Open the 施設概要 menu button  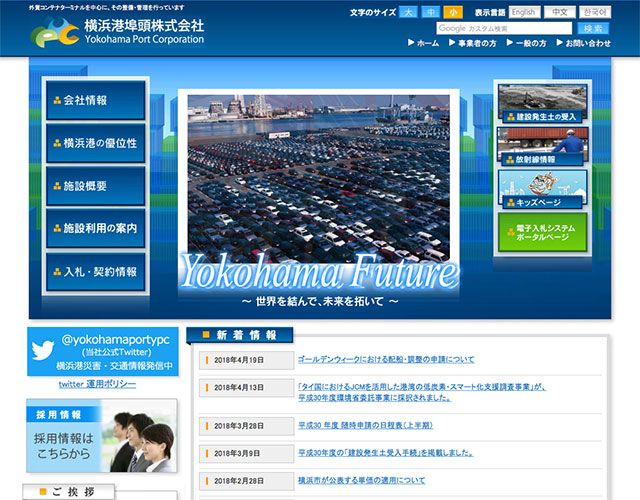[x=96, y=186]
